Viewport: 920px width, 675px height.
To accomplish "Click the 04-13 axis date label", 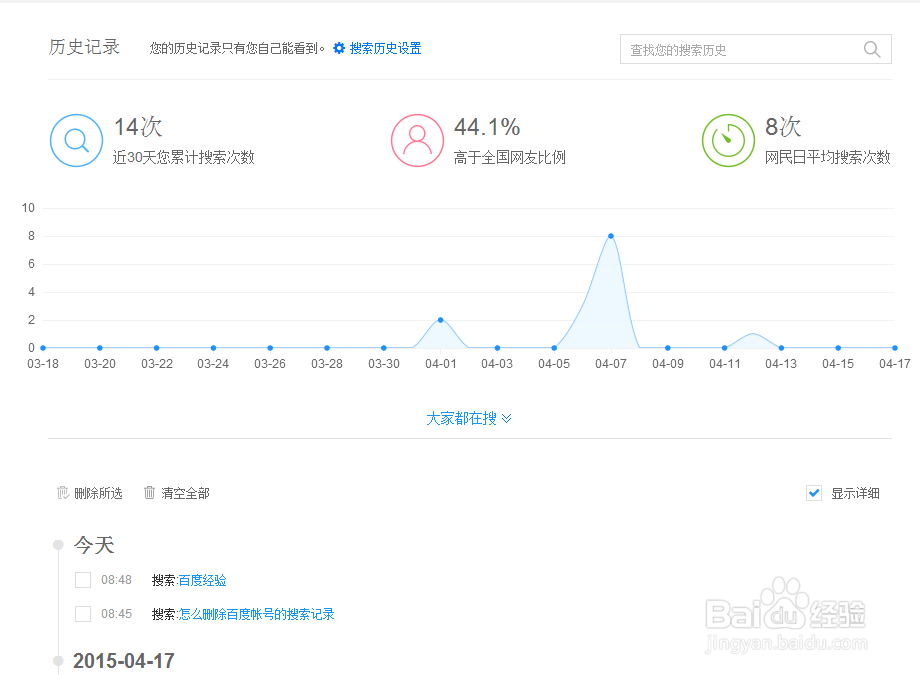I will click(781, 364).
